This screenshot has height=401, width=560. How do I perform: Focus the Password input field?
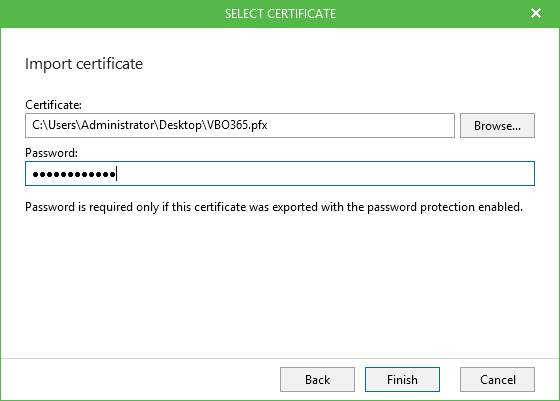coord(280,174)
